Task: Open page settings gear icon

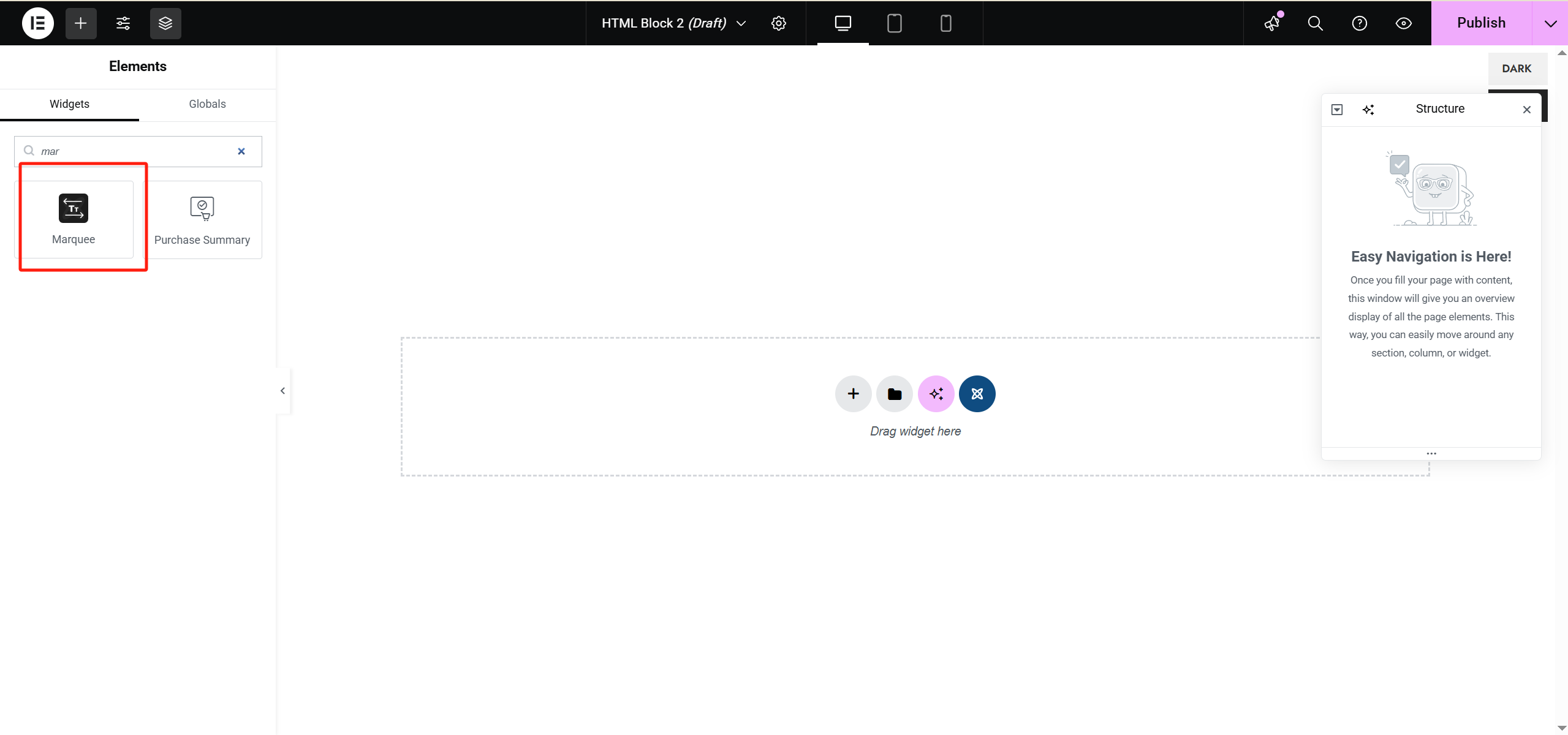Action: coord(778,23)
